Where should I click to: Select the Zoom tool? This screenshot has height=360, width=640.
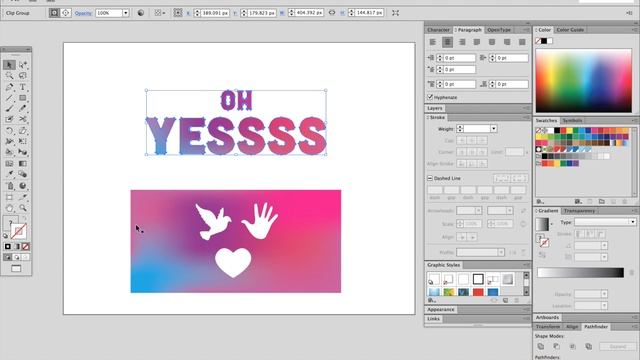tap(23, 208)
